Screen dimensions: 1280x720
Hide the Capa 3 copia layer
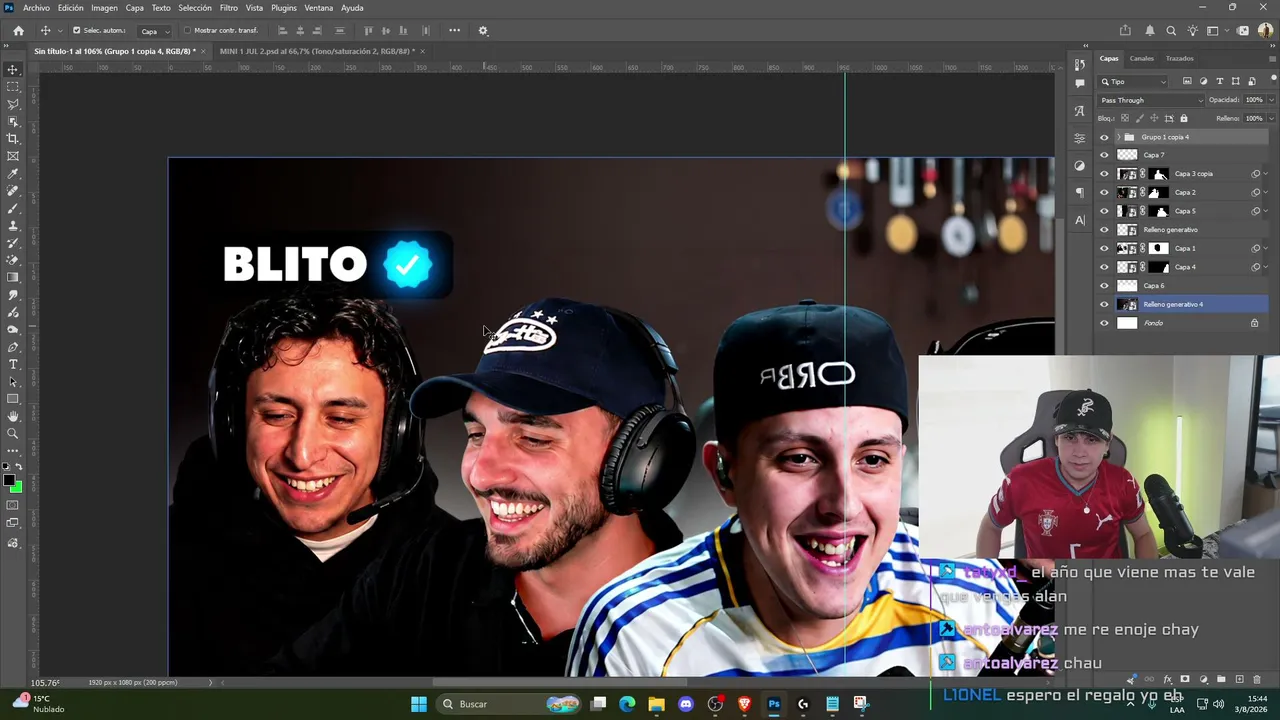pos(1104,174)
